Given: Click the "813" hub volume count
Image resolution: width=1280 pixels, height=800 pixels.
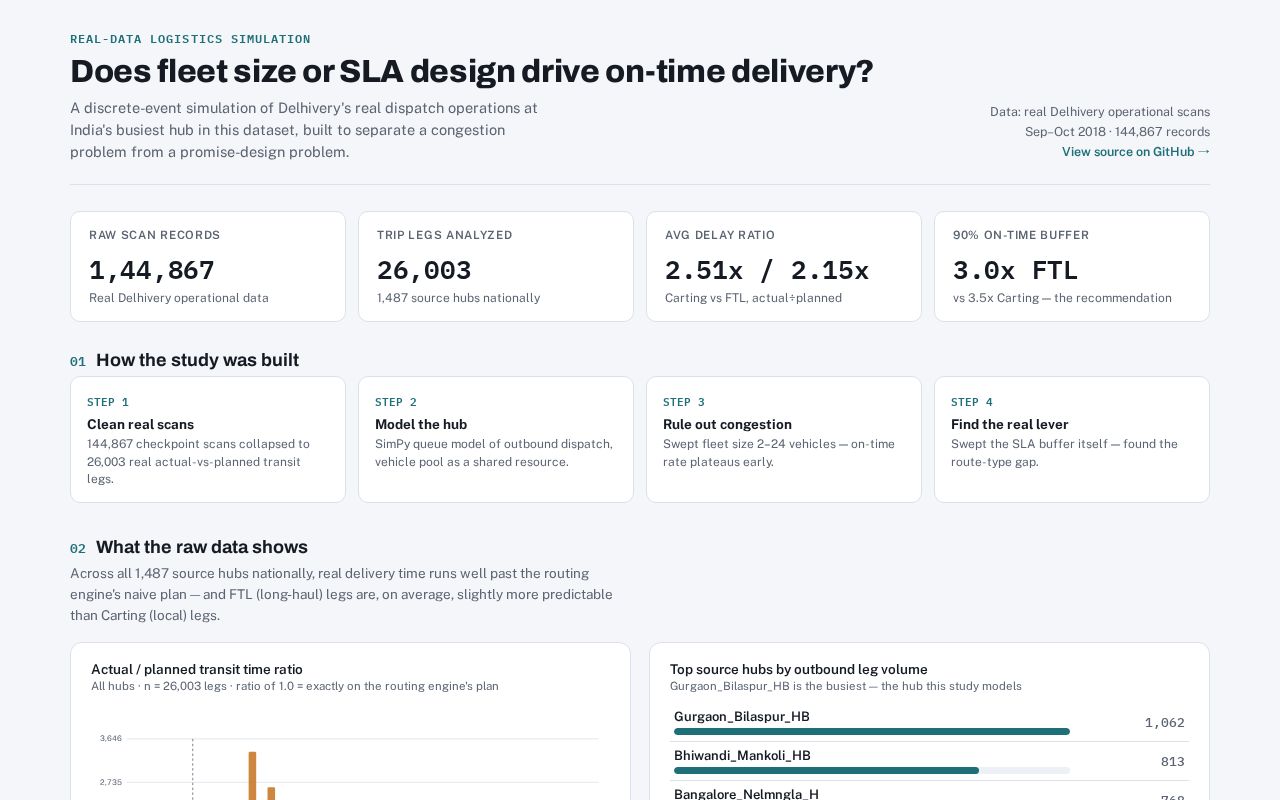Looking at the screenshot, I should [1173, 762].
